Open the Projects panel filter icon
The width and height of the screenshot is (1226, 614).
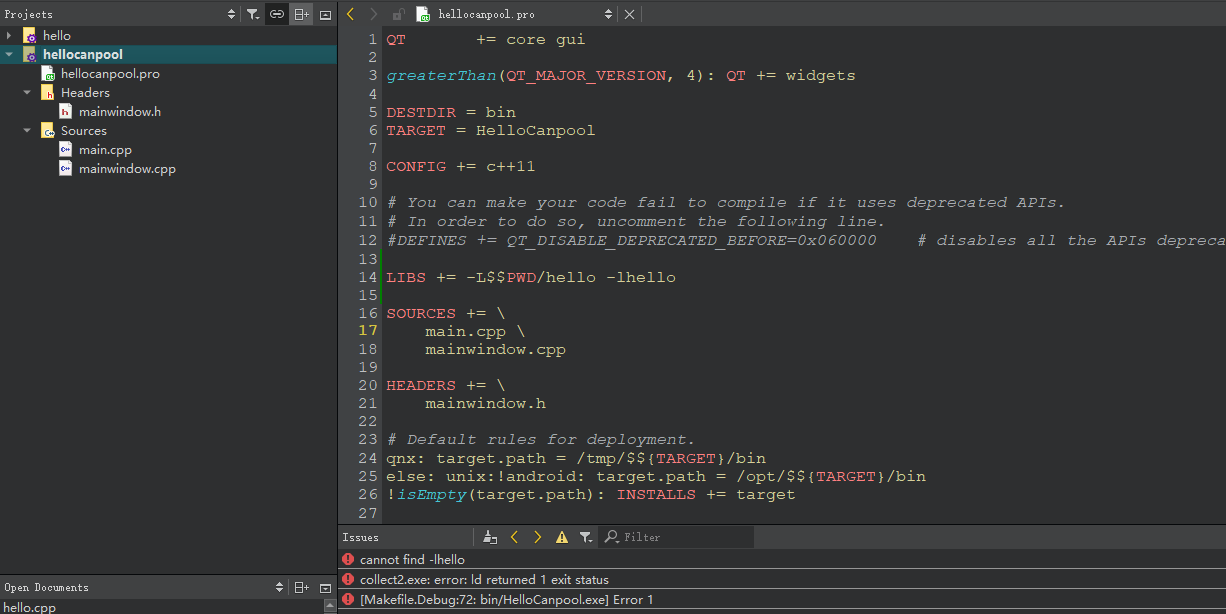pos(252,14)
